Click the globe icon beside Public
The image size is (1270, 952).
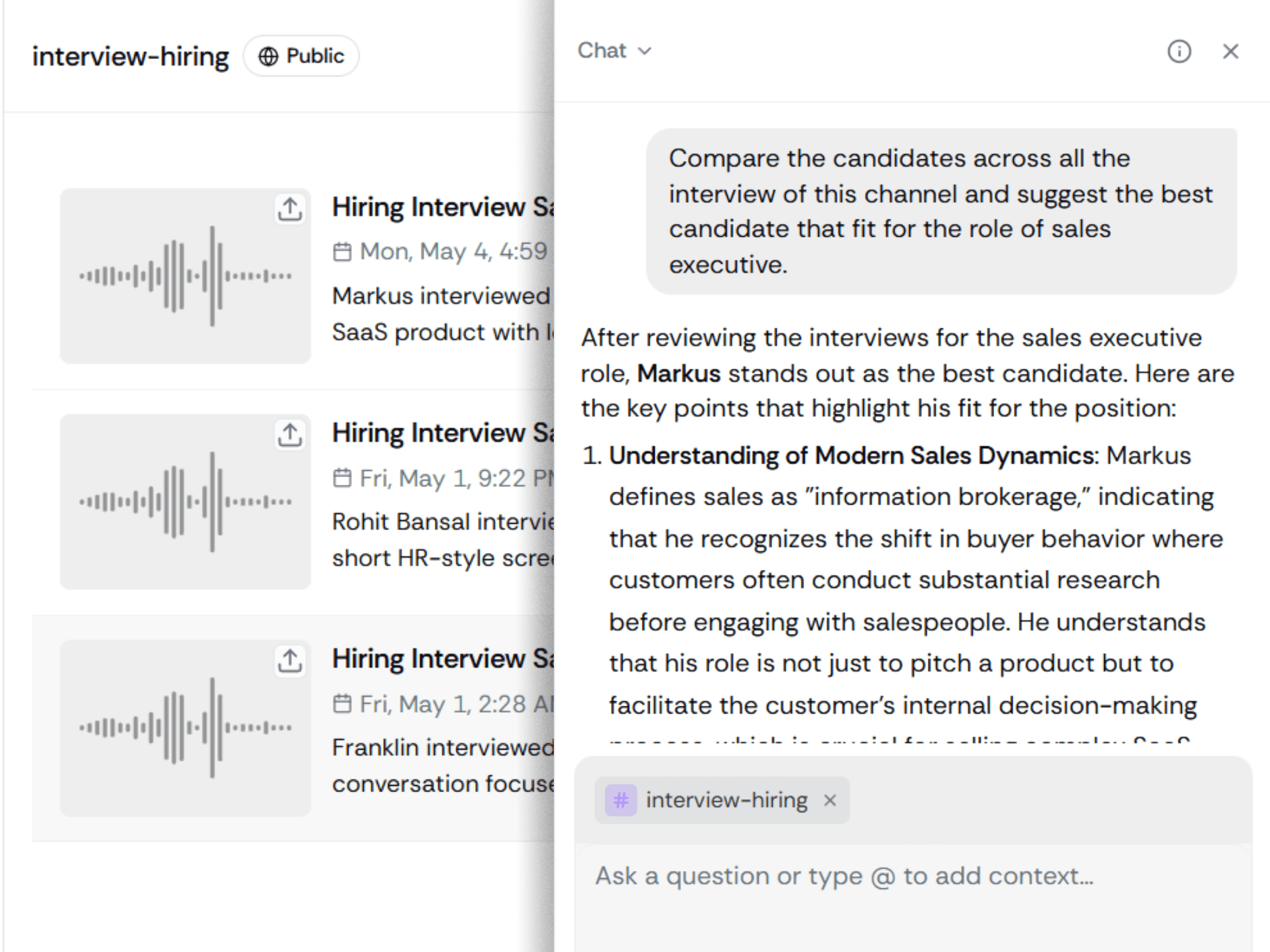(x=268, y=57)
